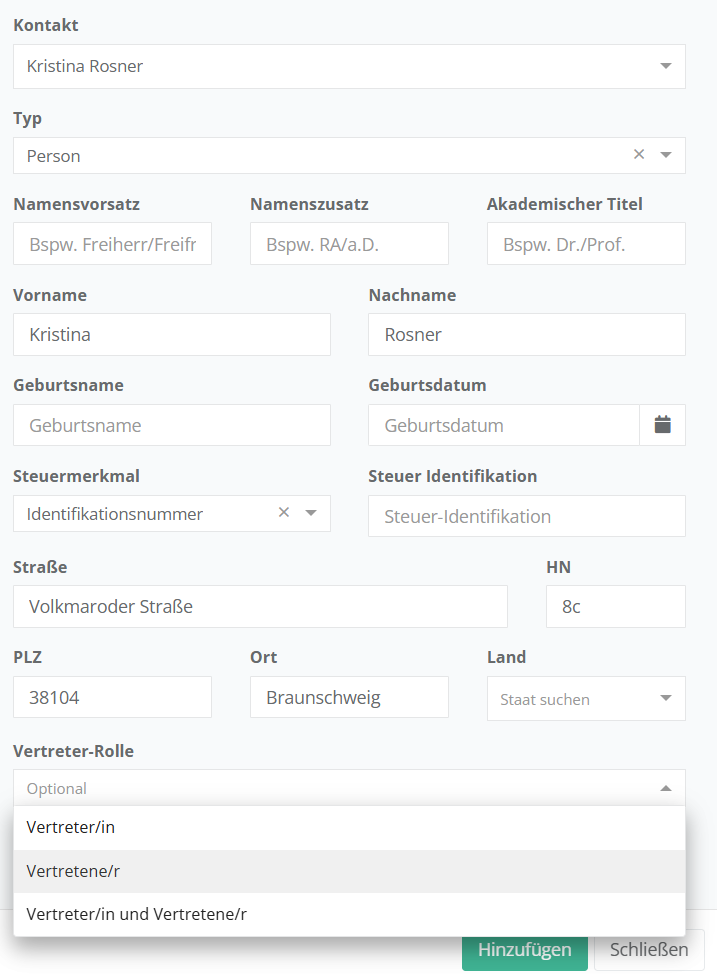Collapse the Vertreter-Rolle dropdown arrow
Screen dimensions: 717x977
coord(666,788)
